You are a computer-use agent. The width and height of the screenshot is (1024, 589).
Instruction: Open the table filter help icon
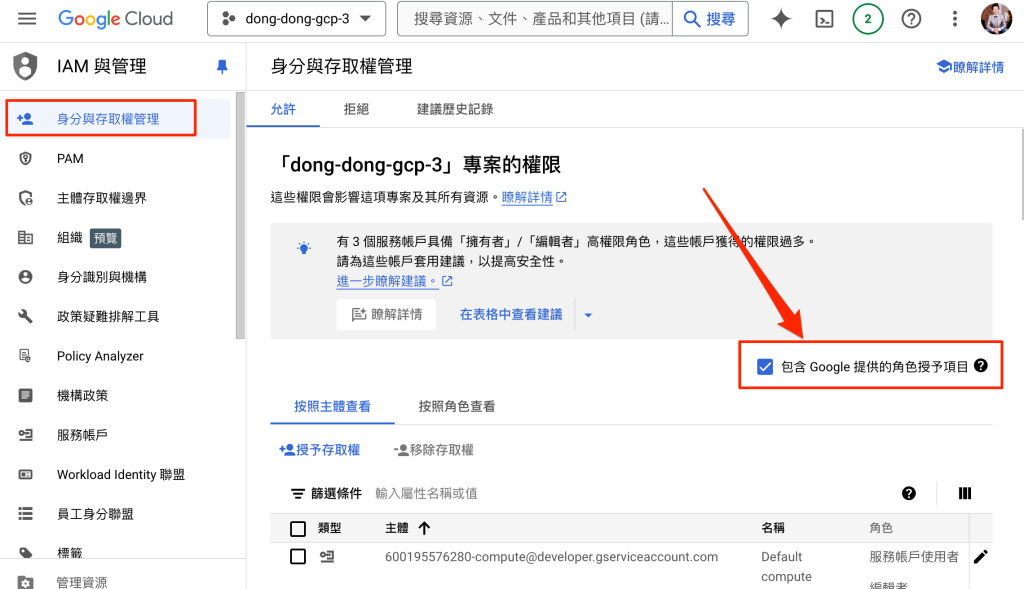[x=908, y=494]
